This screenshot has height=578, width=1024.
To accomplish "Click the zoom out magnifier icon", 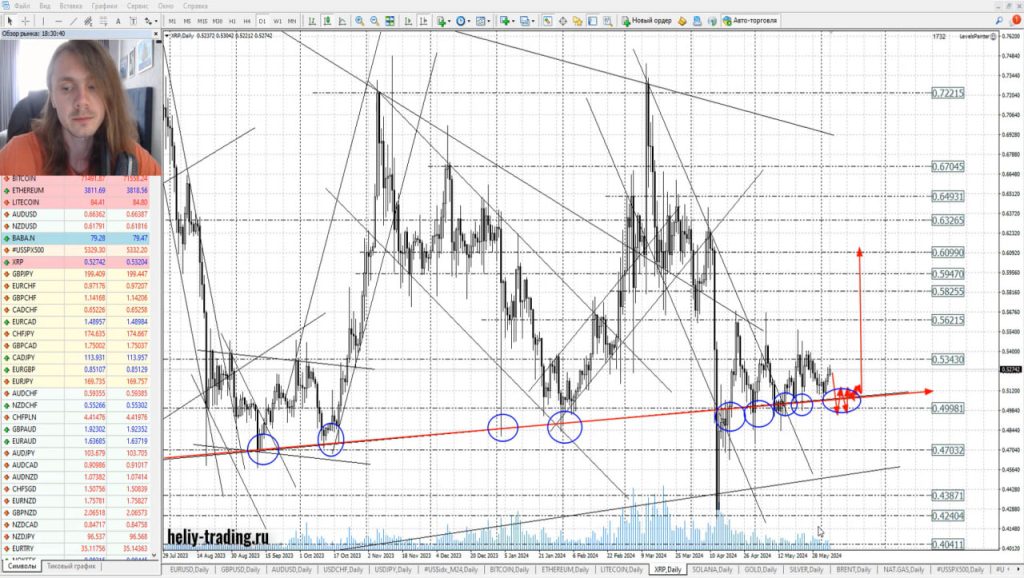I will point(373,20).
